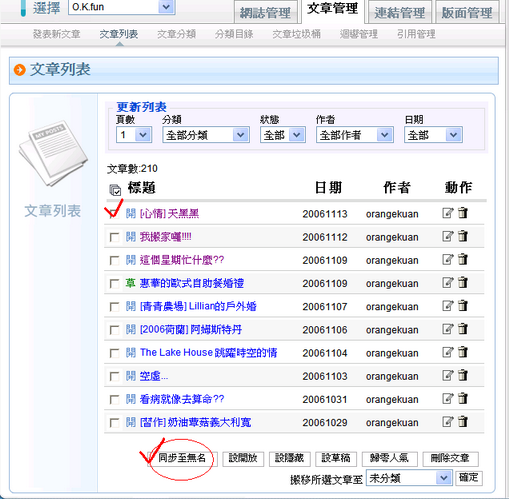Viewport: 509px width, 499px height.
Task: Click the select-all icon beside 標題
Action: tap(115, 190)
